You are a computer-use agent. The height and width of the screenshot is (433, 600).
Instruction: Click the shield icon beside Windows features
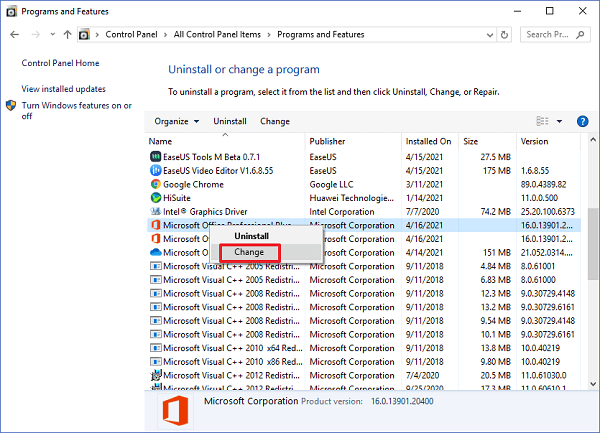click(11, 106)
